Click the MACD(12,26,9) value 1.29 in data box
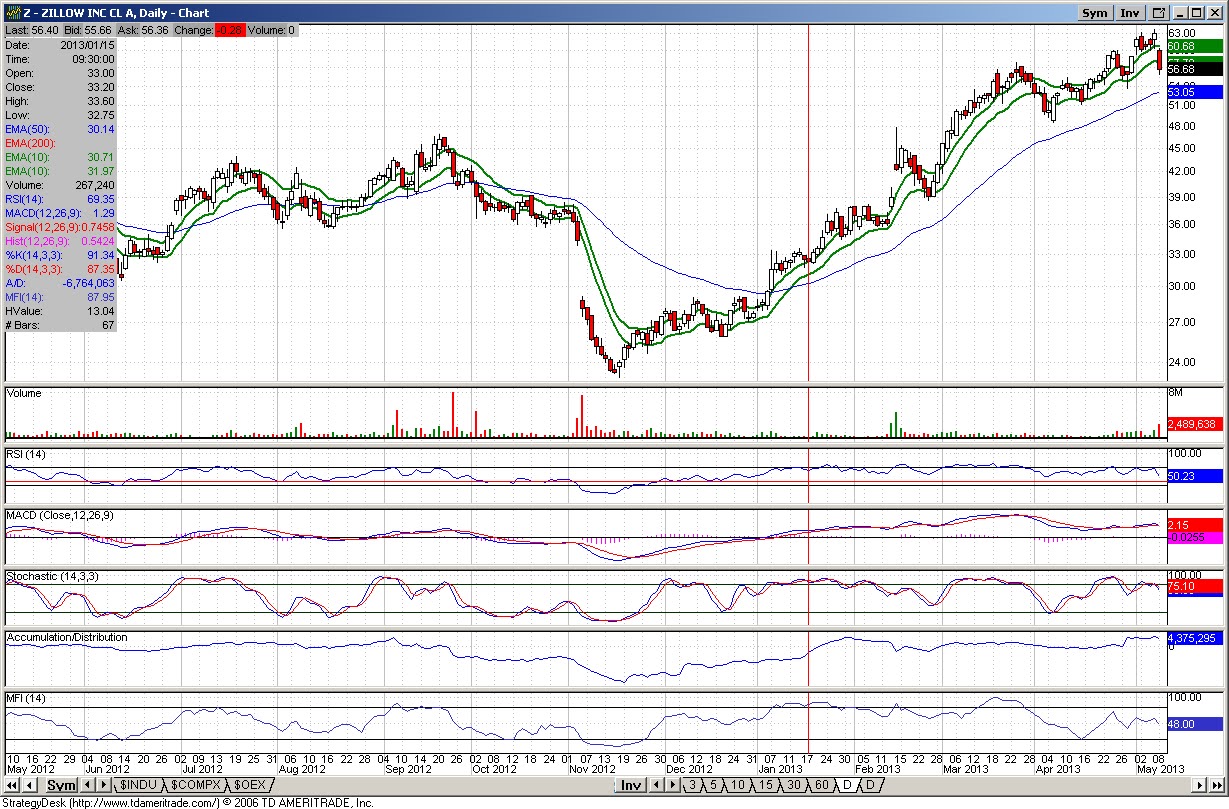Viewport: 1229px width, 809px height. 104,213
